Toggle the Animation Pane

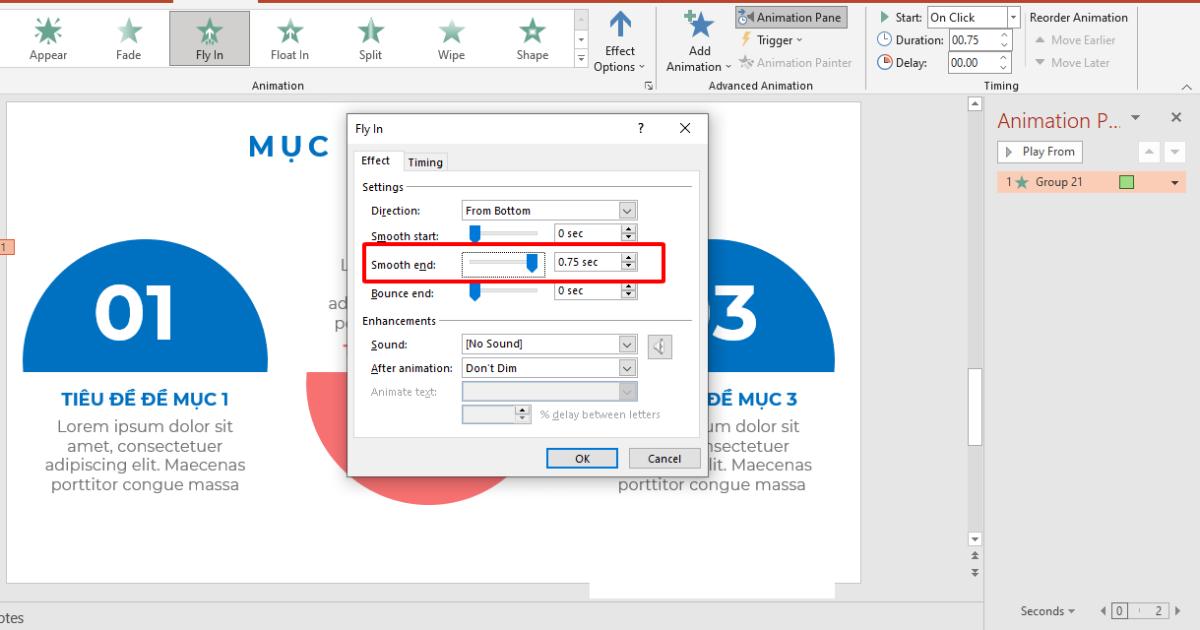(791, 17)
